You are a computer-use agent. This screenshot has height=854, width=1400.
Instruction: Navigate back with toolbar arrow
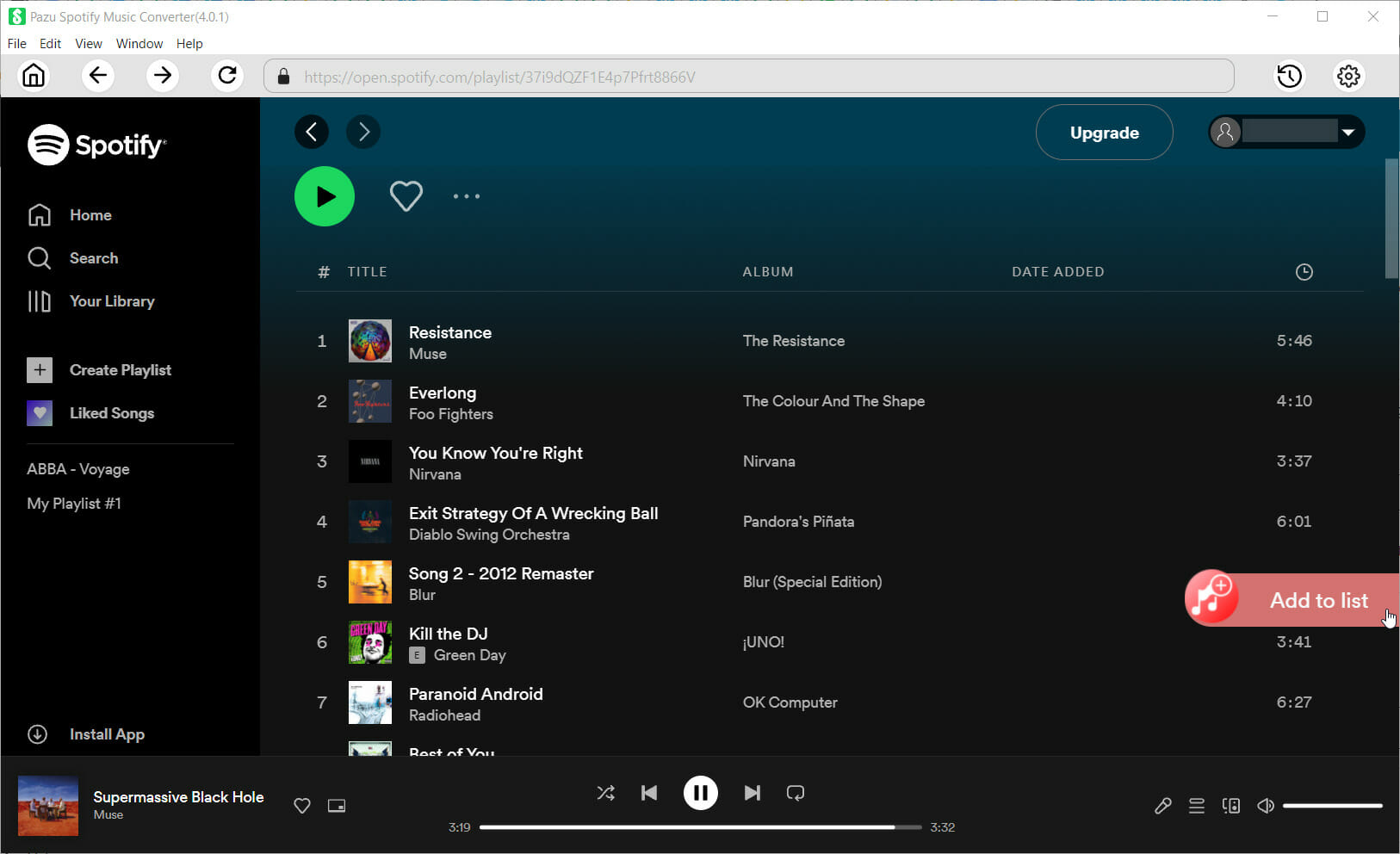(98, 76)
